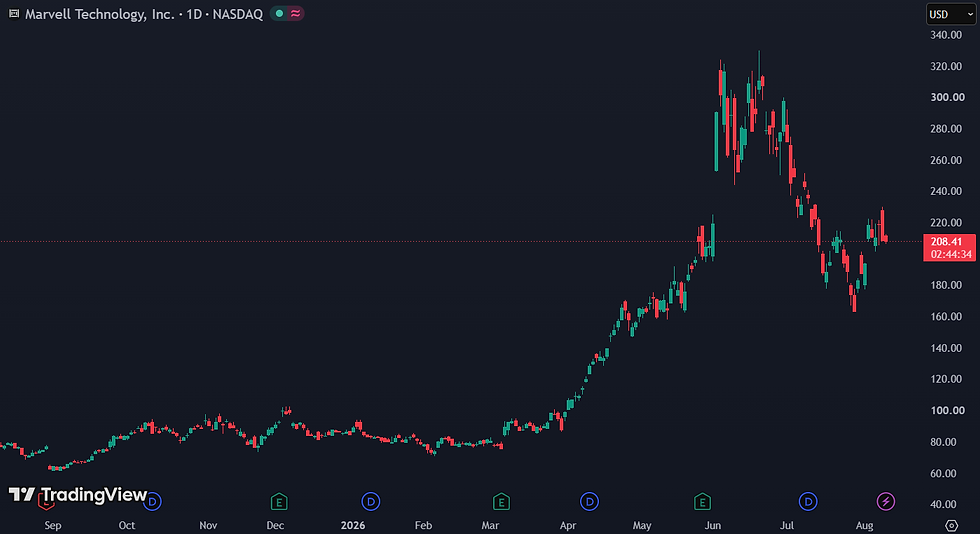Click the 320.00 price axis label
The image size is (980, 534).
click(x=946, y=66)
